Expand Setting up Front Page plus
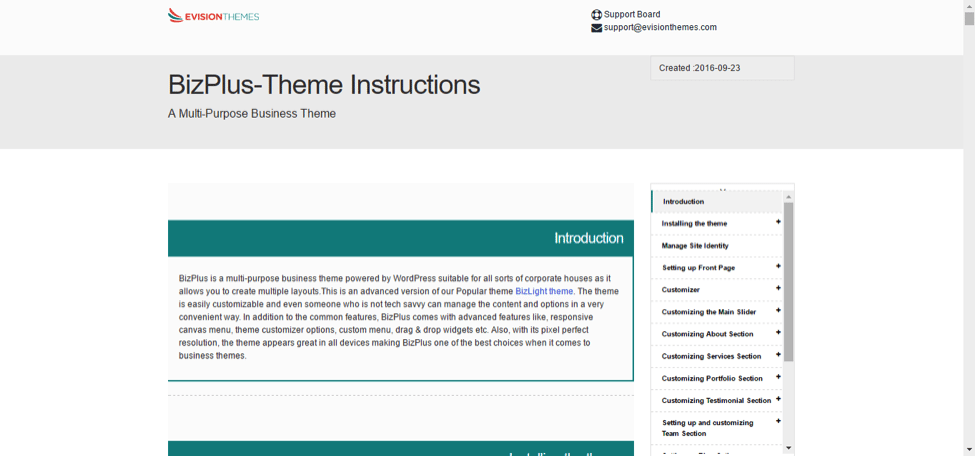Viewport: 975px width, 457px height. 778,266
